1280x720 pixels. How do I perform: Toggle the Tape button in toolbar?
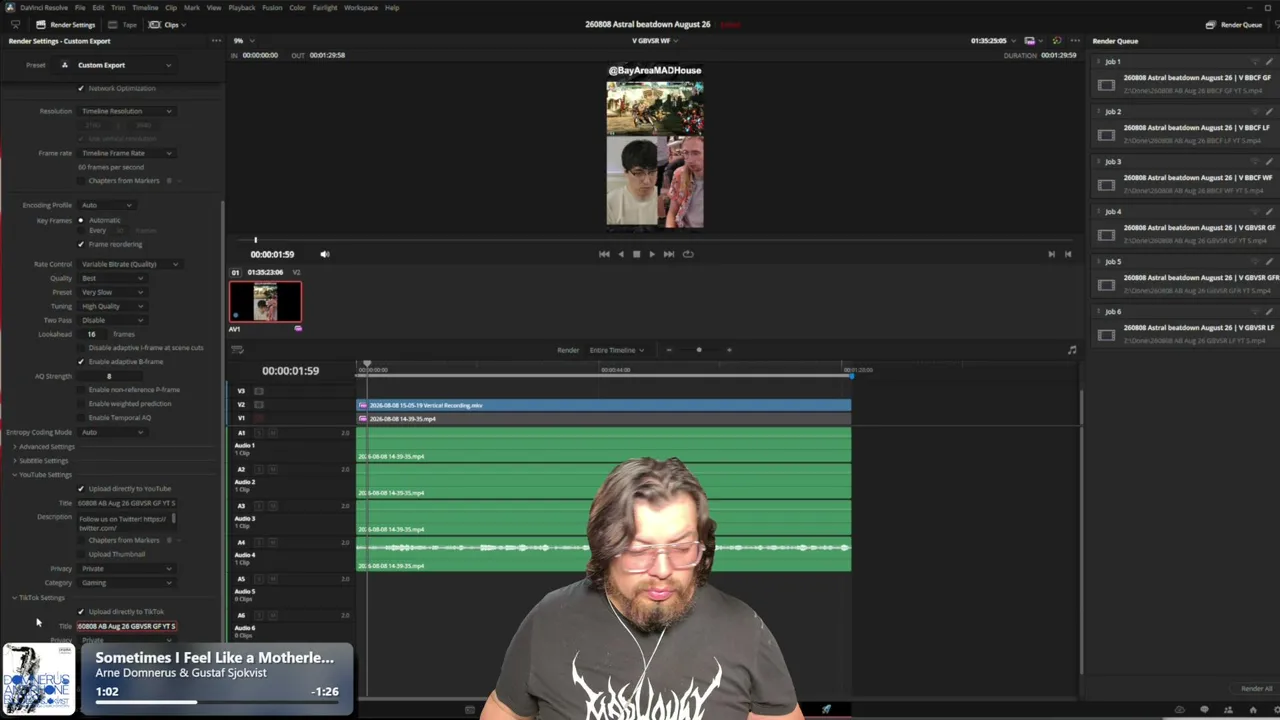(123, 24)
